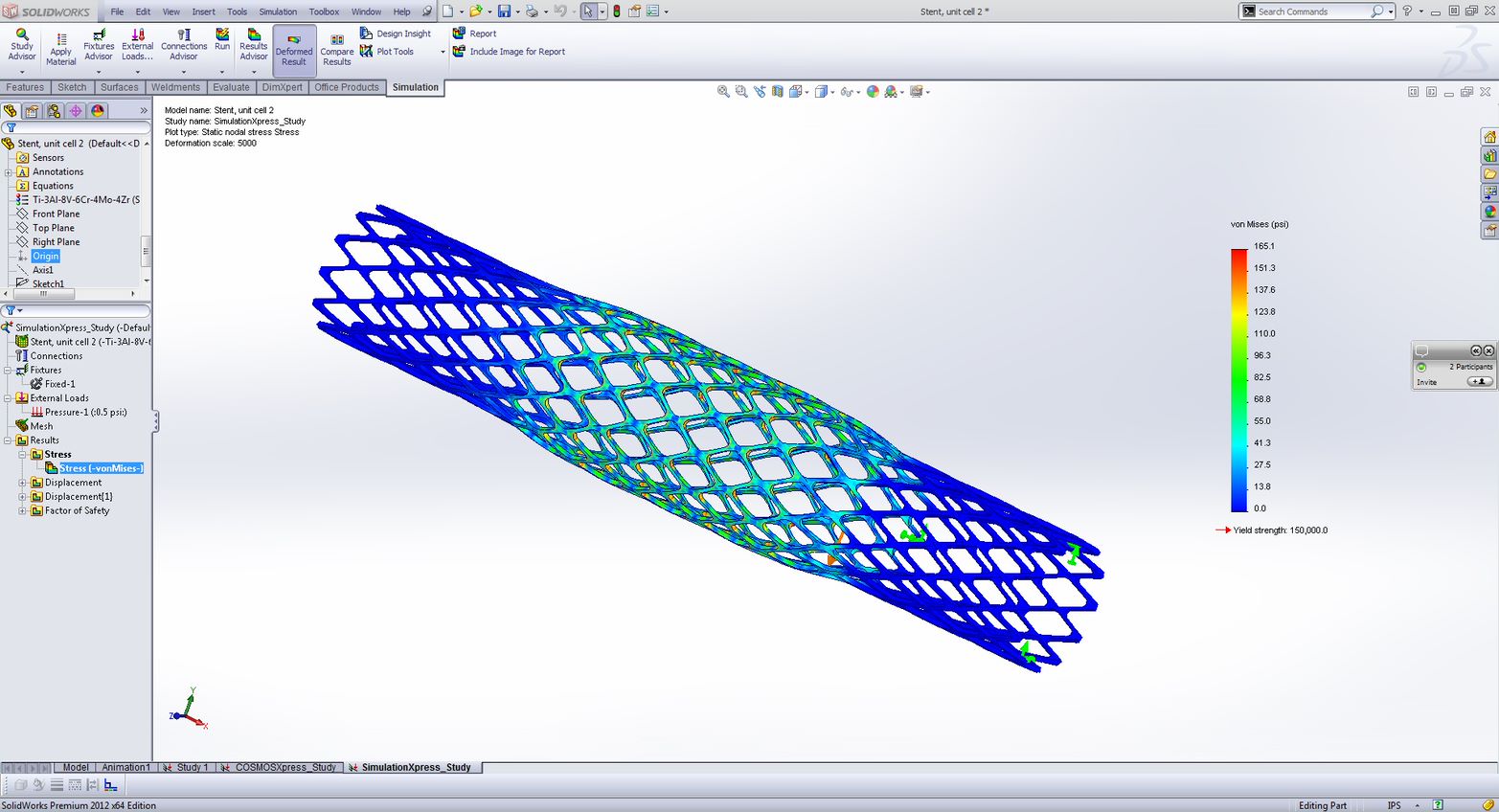Generate a simulation Report
The image size is (1499, 812).
pyautogui.click(x=475, y=34)
